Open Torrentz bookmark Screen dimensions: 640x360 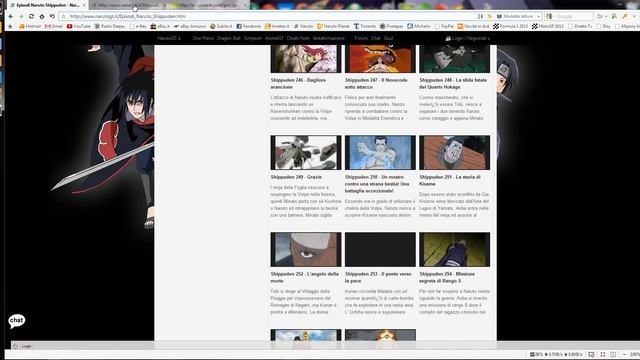364,26
